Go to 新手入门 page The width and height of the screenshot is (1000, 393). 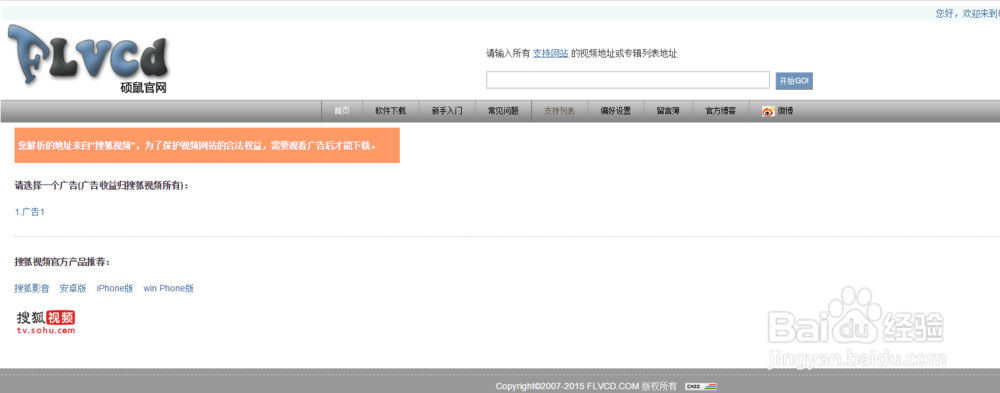[446, 111]
